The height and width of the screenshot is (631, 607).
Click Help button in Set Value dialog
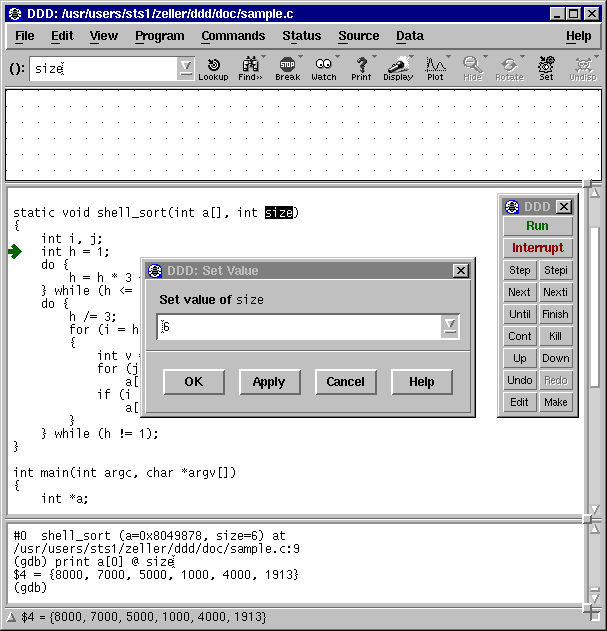click(x=421, y=381)
